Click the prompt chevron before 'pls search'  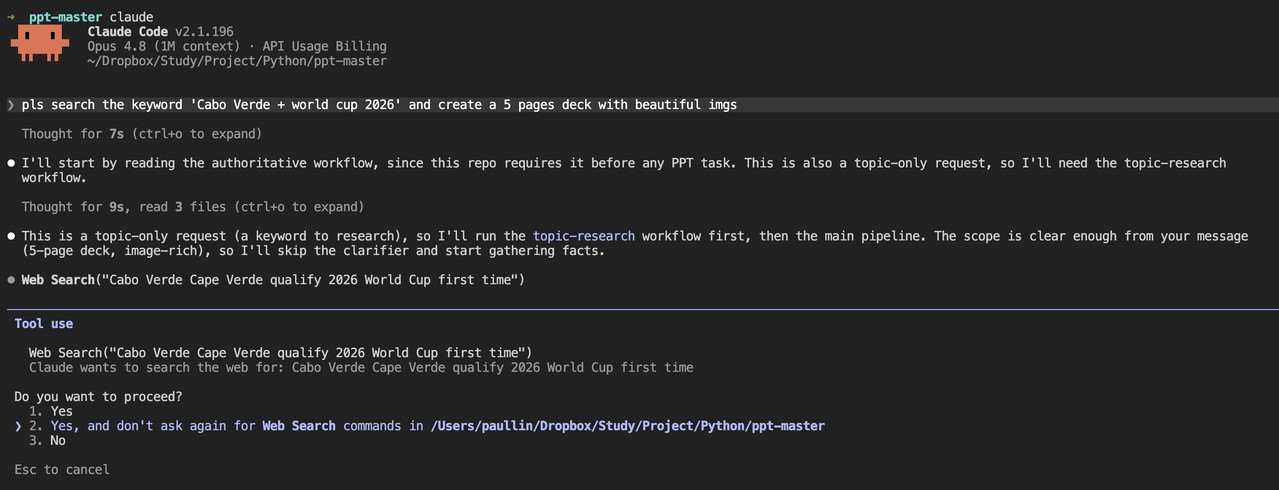click(11, 105)
